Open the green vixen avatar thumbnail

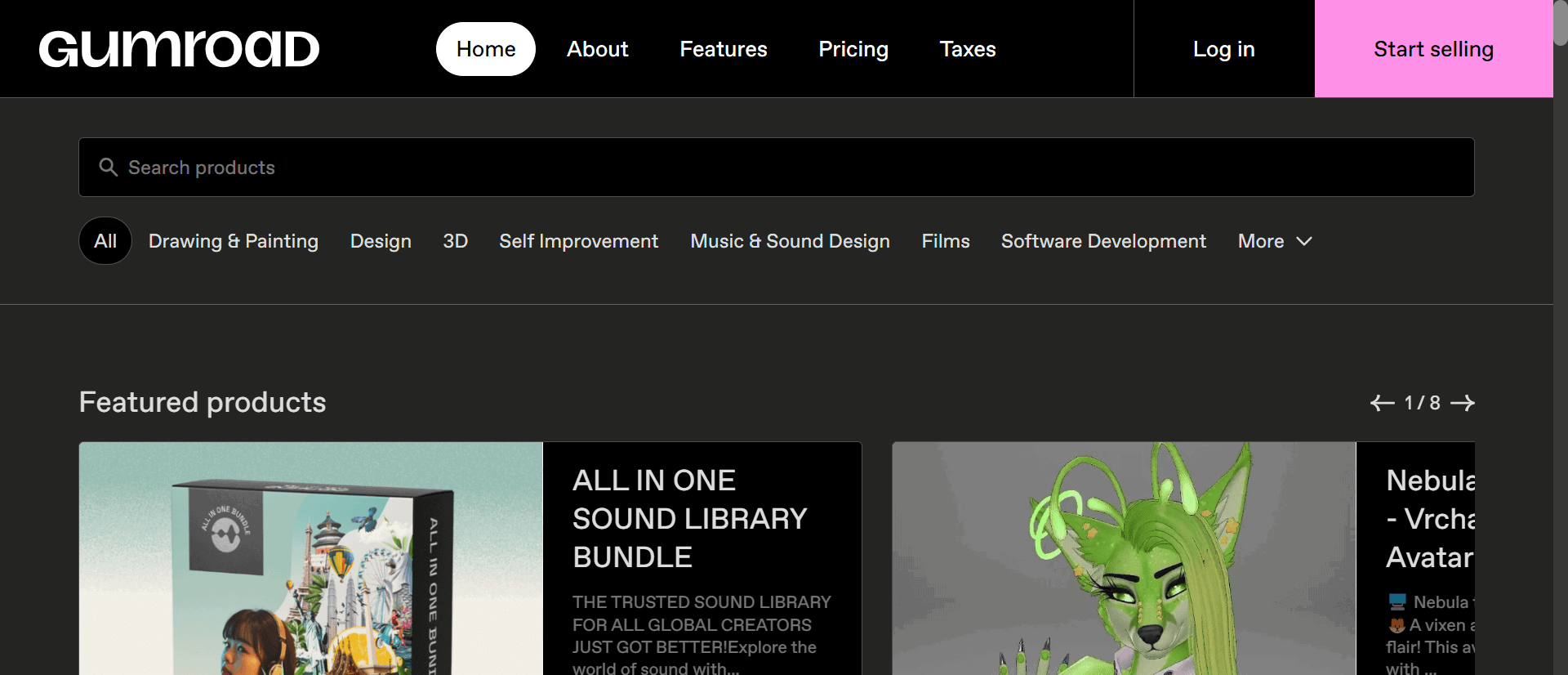1125,559
